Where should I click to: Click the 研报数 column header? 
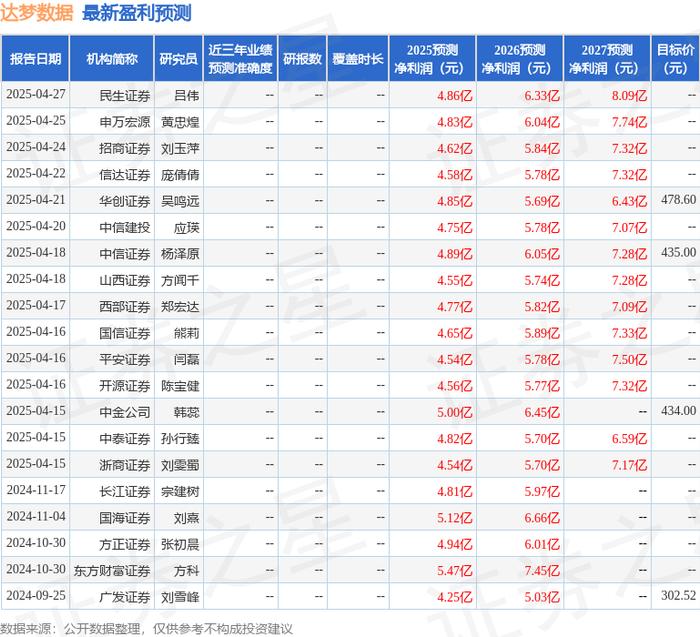302,59
